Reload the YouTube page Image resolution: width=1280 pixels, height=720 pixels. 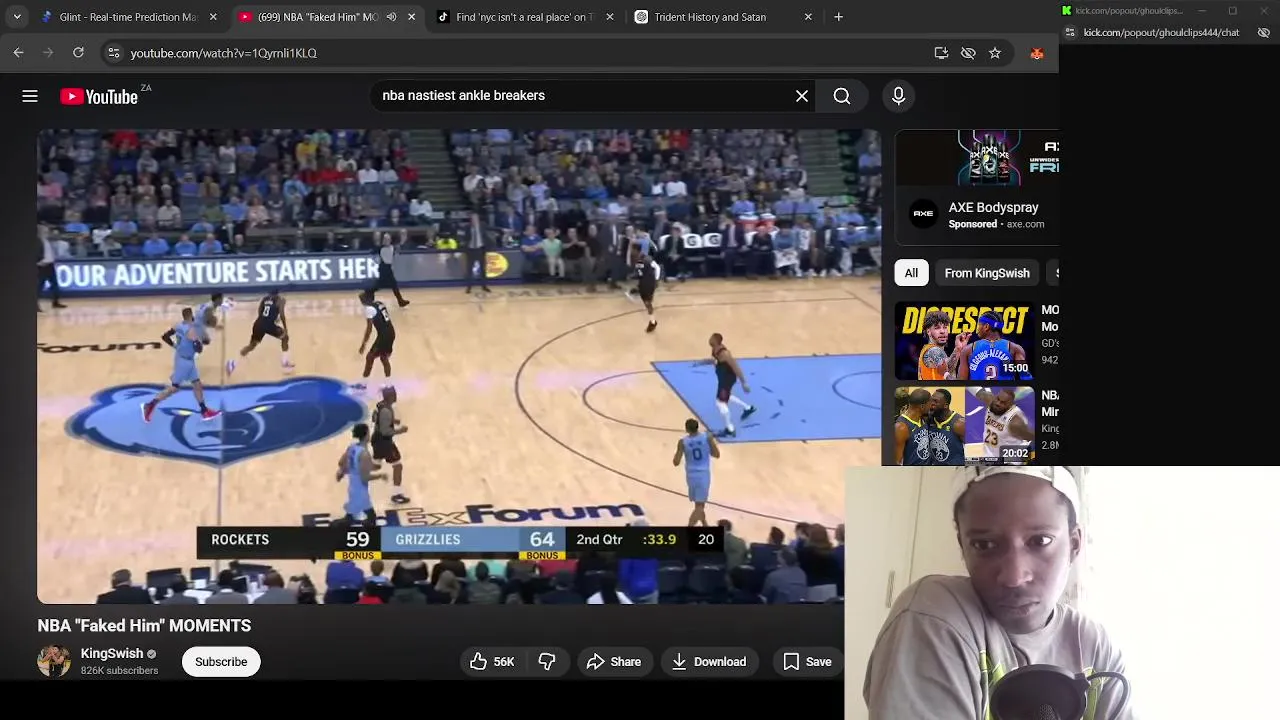click(78, 53)
